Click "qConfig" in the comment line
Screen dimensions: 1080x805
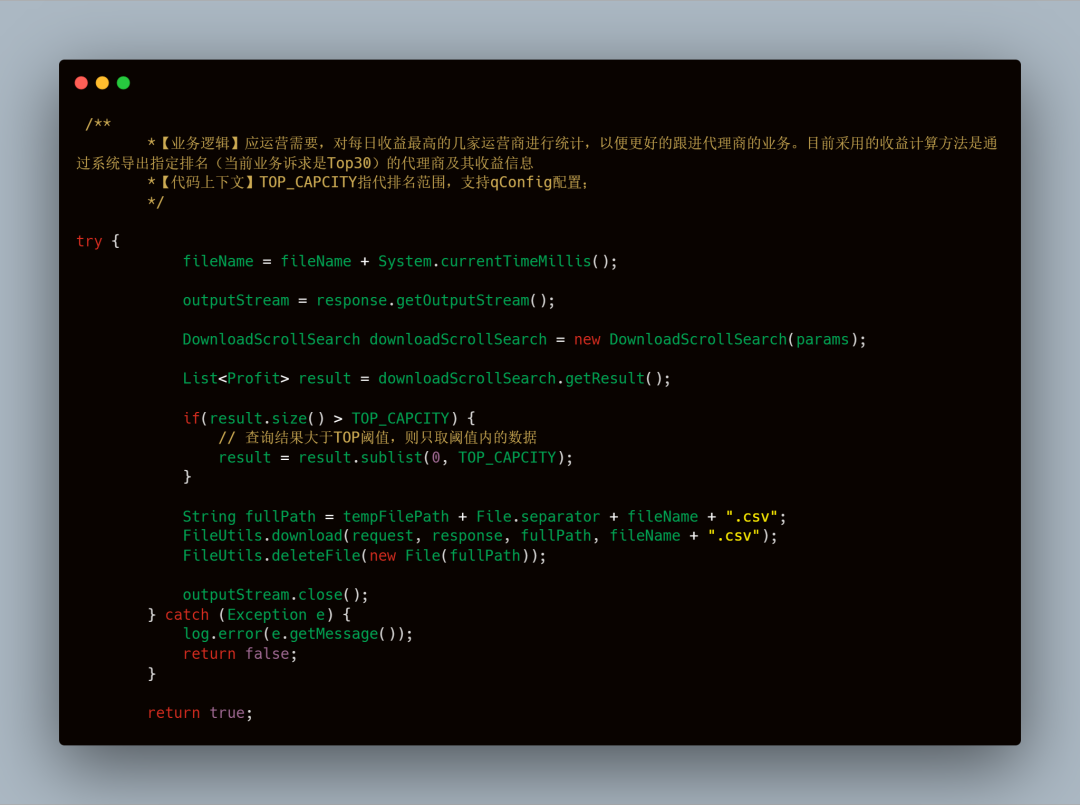(x=521, y=182)
